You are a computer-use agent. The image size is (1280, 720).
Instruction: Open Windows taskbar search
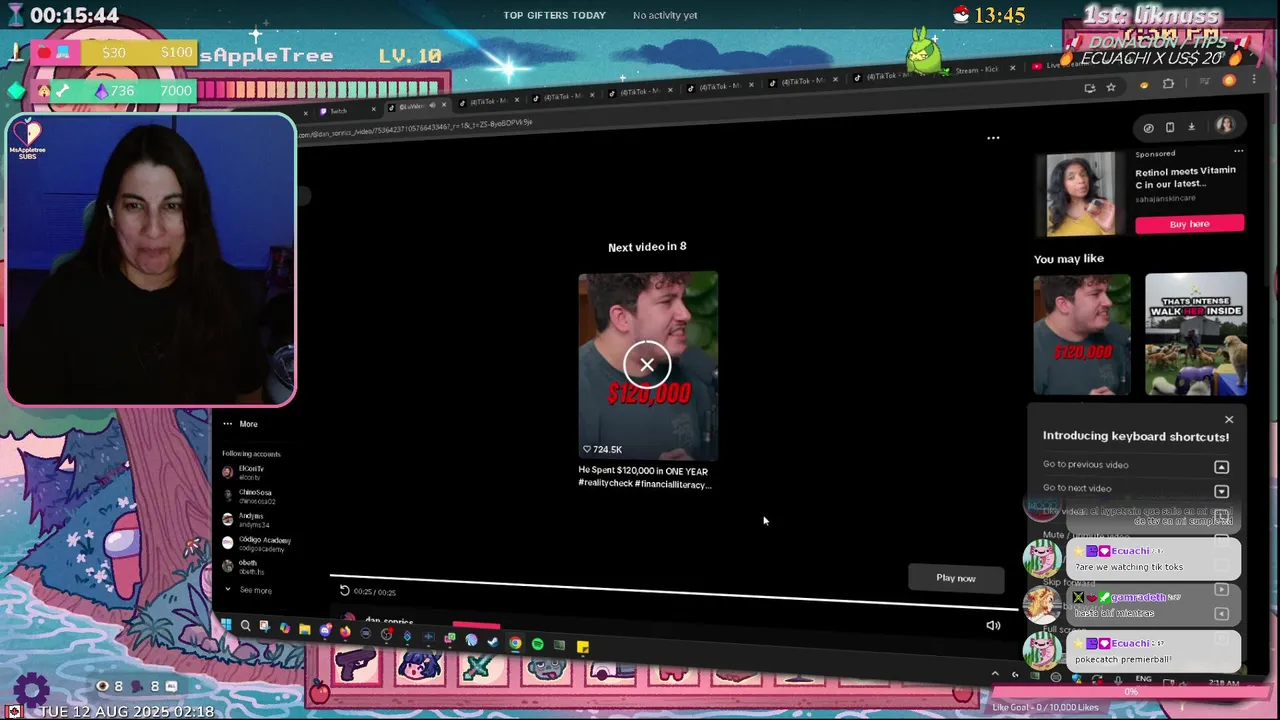point(245,626)
